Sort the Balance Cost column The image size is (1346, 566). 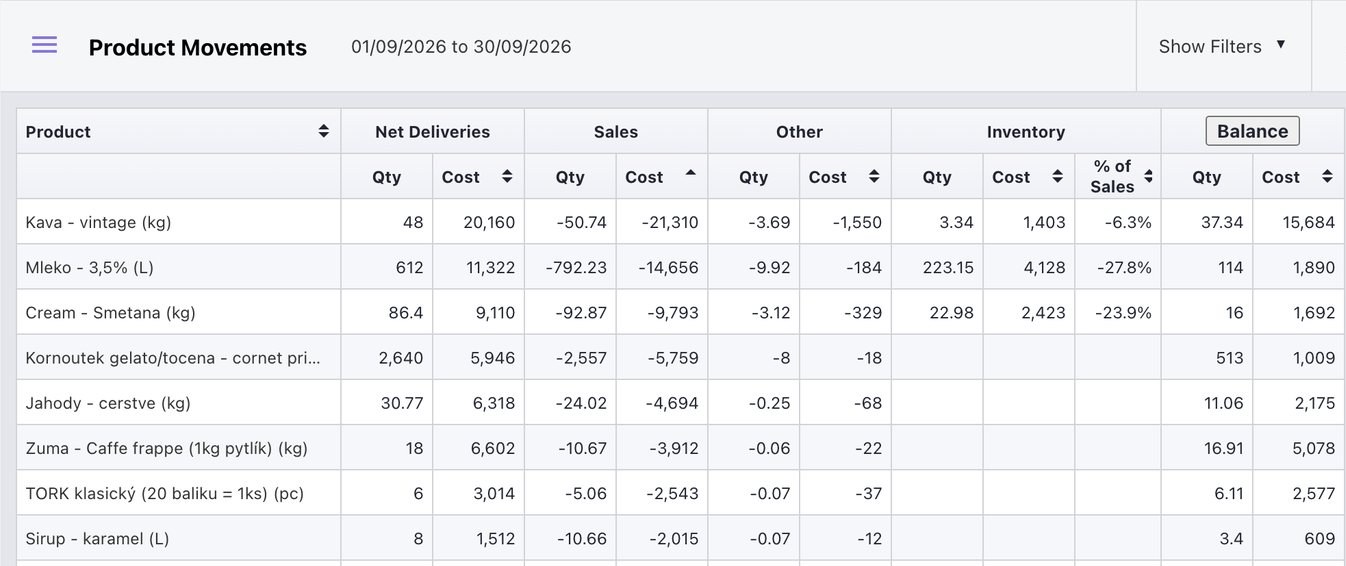[1327, 176]
